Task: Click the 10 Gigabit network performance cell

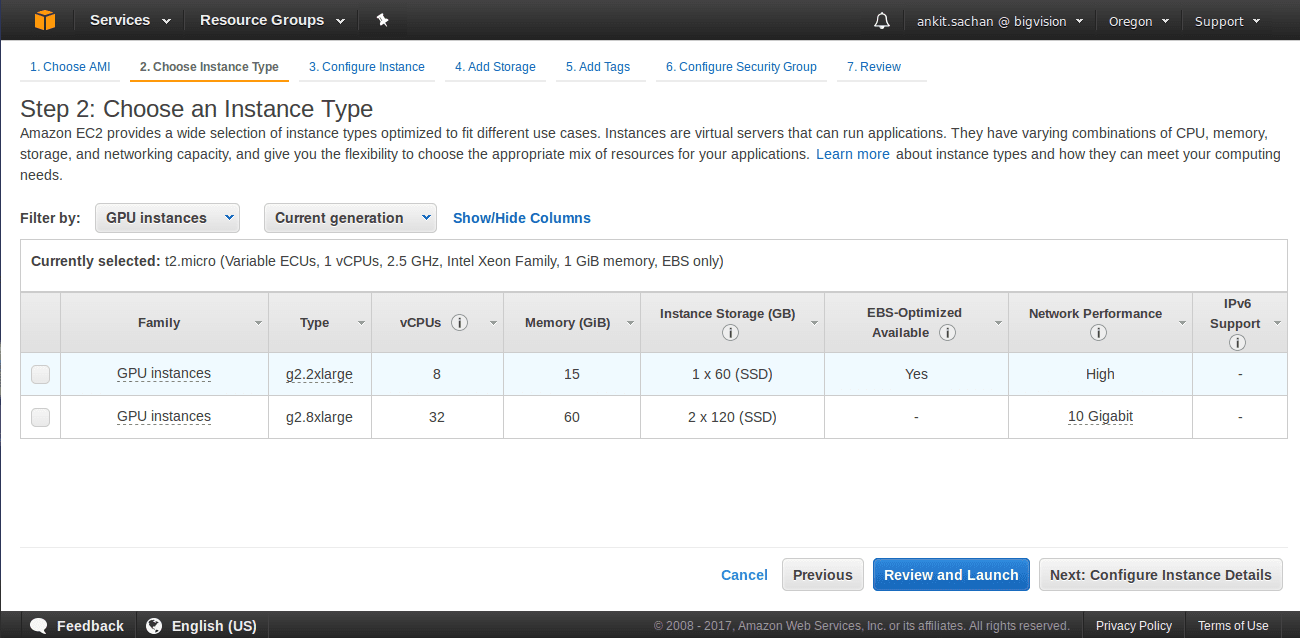Action: tap(1100, 417)
